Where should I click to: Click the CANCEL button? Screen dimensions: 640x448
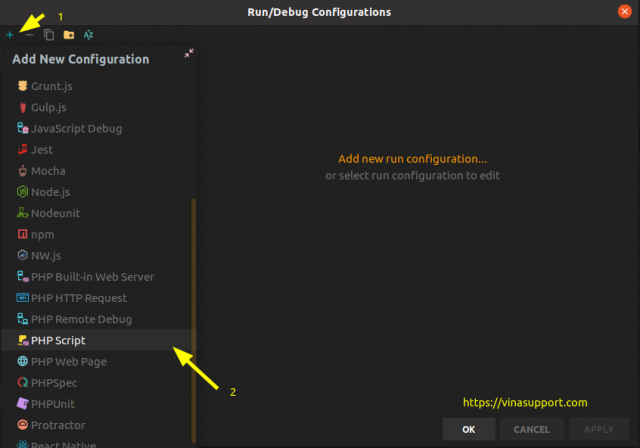[x=531, y=429]
